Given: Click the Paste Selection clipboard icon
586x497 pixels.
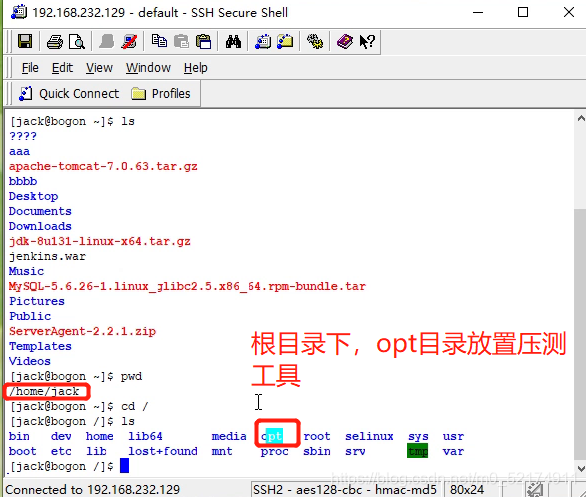Looking at the screenshot, I should point(204,41).
